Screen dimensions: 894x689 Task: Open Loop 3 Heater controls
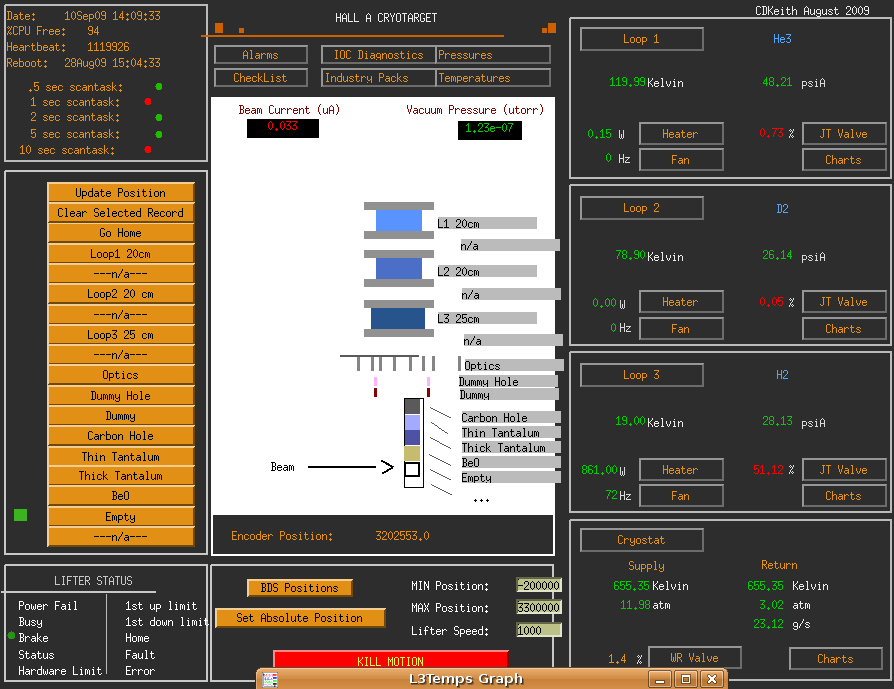tap(681, 469)
